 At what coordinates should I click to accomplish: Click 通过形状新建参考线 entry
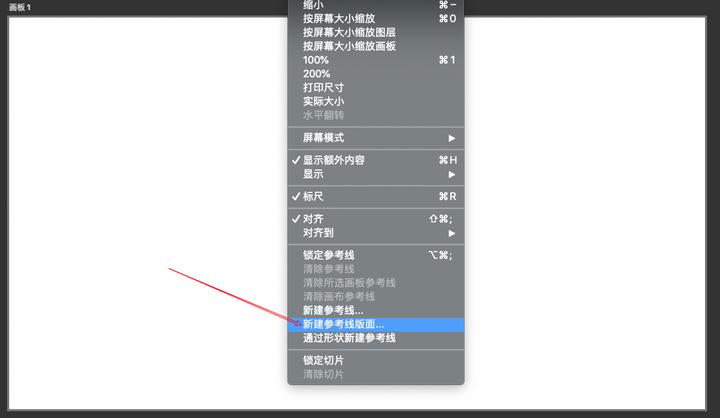point(376,338)
